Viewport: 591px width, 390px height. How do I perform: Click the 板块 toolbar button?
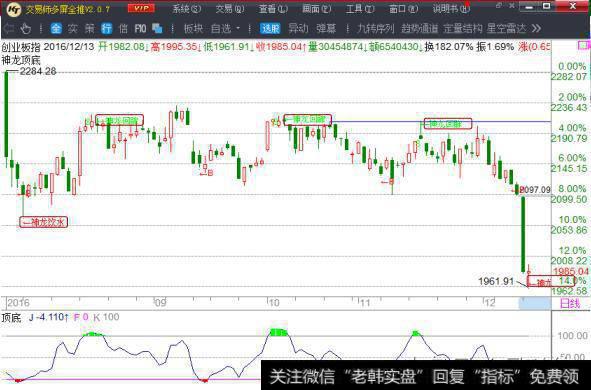193,28
